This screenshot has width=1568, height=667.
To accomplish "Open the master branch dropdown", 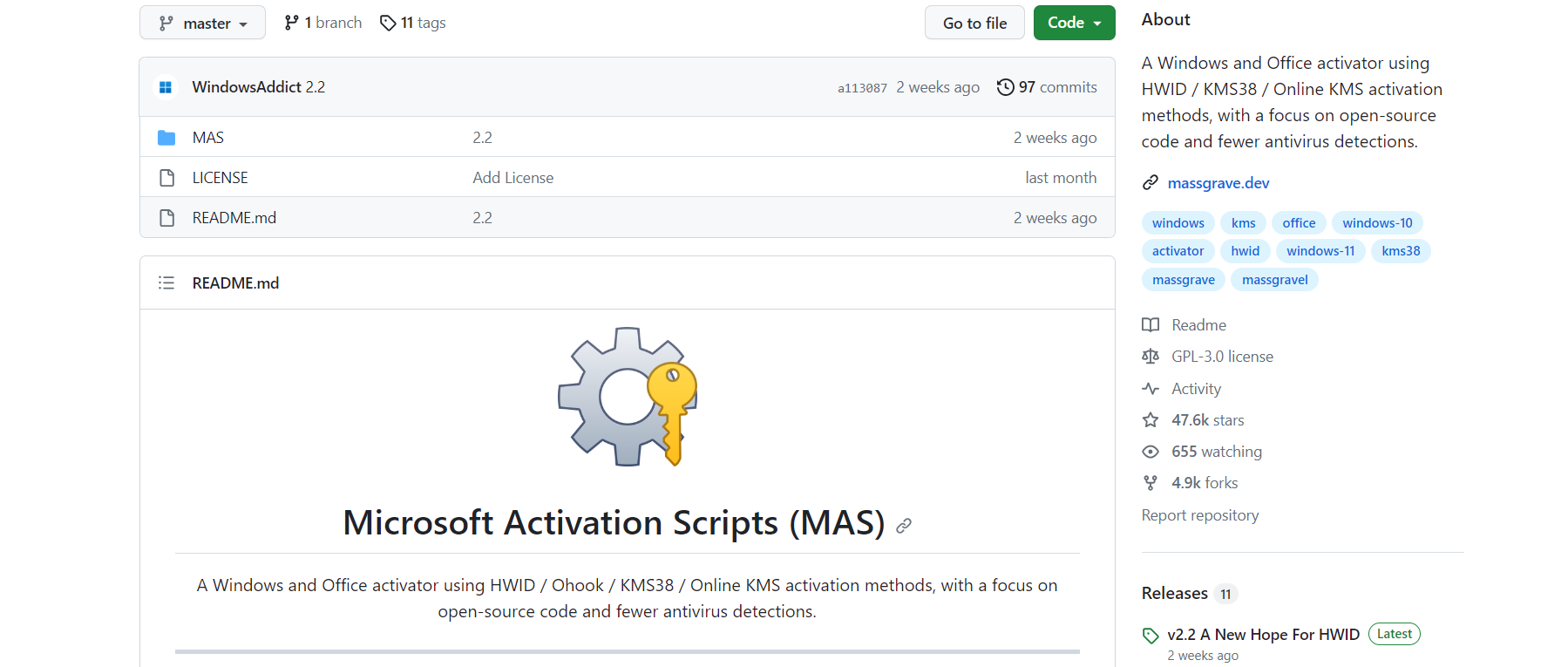I will (x=202, y=24).
